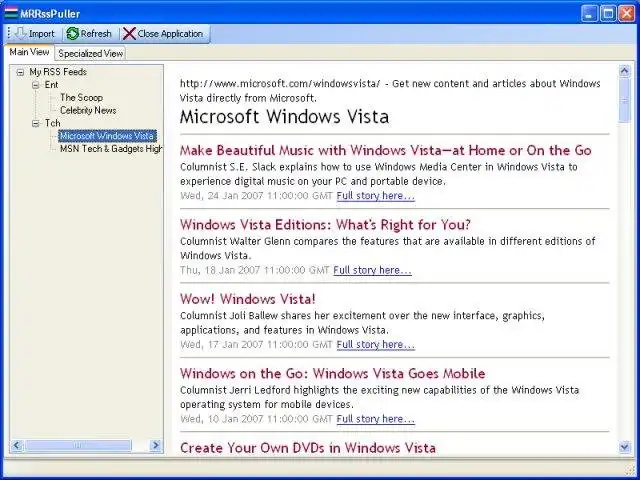Click the feed pane scroll down arrow
Screen dimensions: 640x480
[x=624, y=447]
